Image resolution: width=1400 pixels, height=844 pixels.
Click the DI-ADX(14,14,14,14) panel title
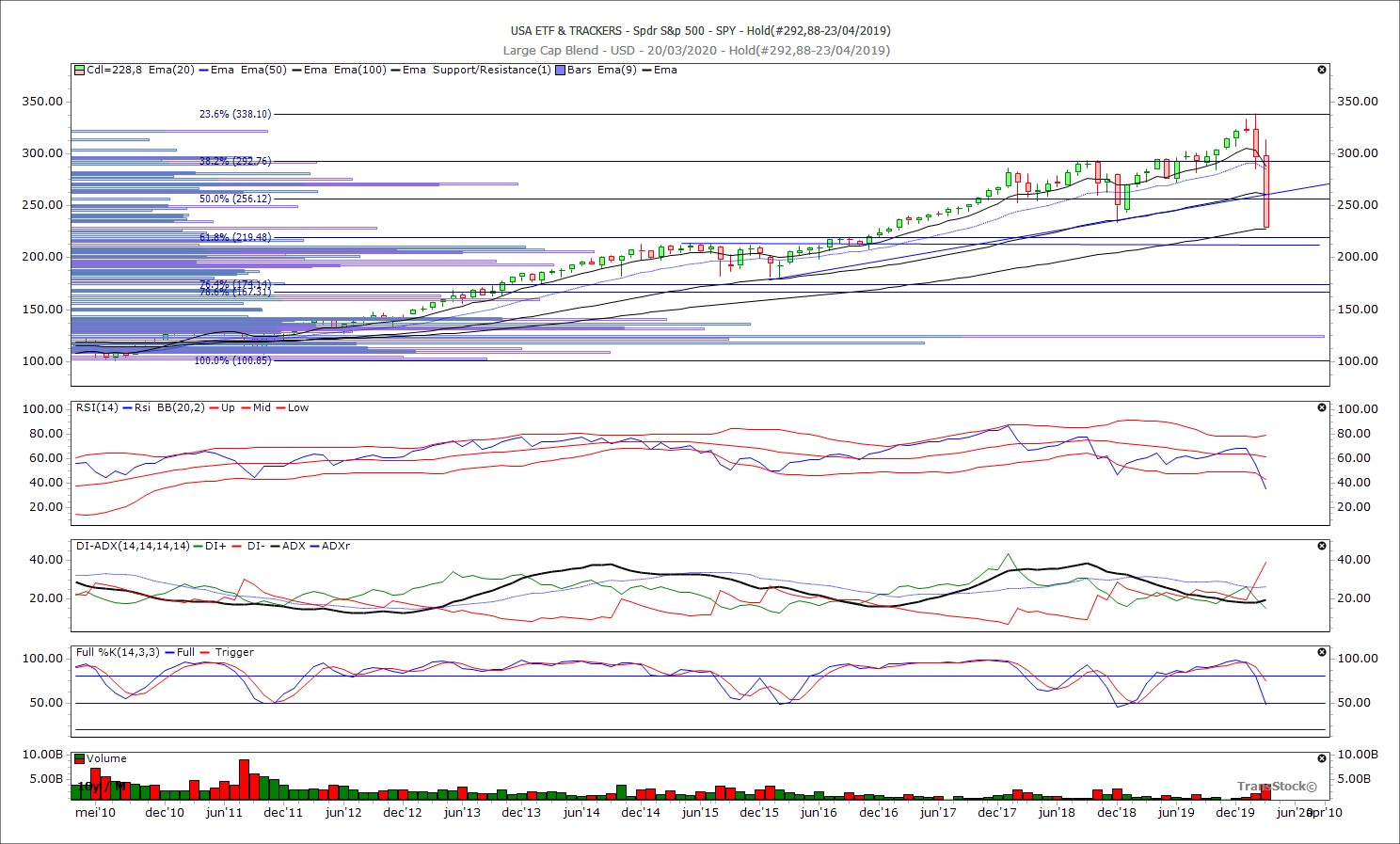(x=133, y=546)
